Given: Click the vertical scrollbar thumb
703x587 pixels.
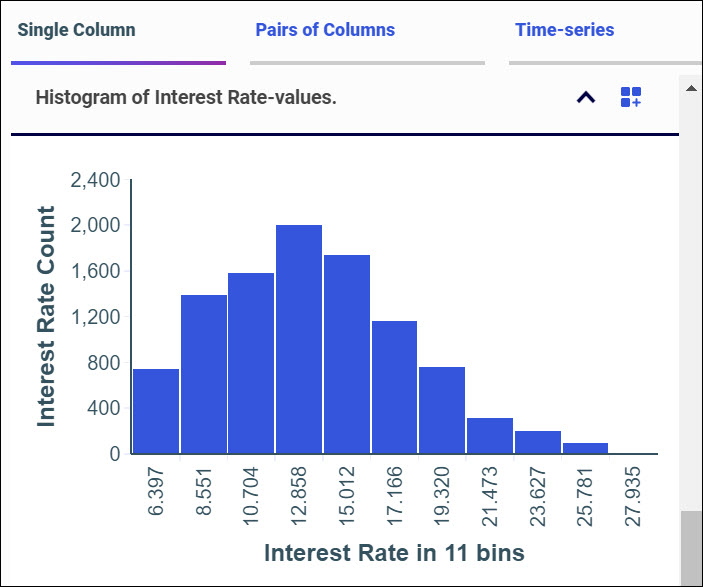Looking at the screenshot, I should 690,548.
